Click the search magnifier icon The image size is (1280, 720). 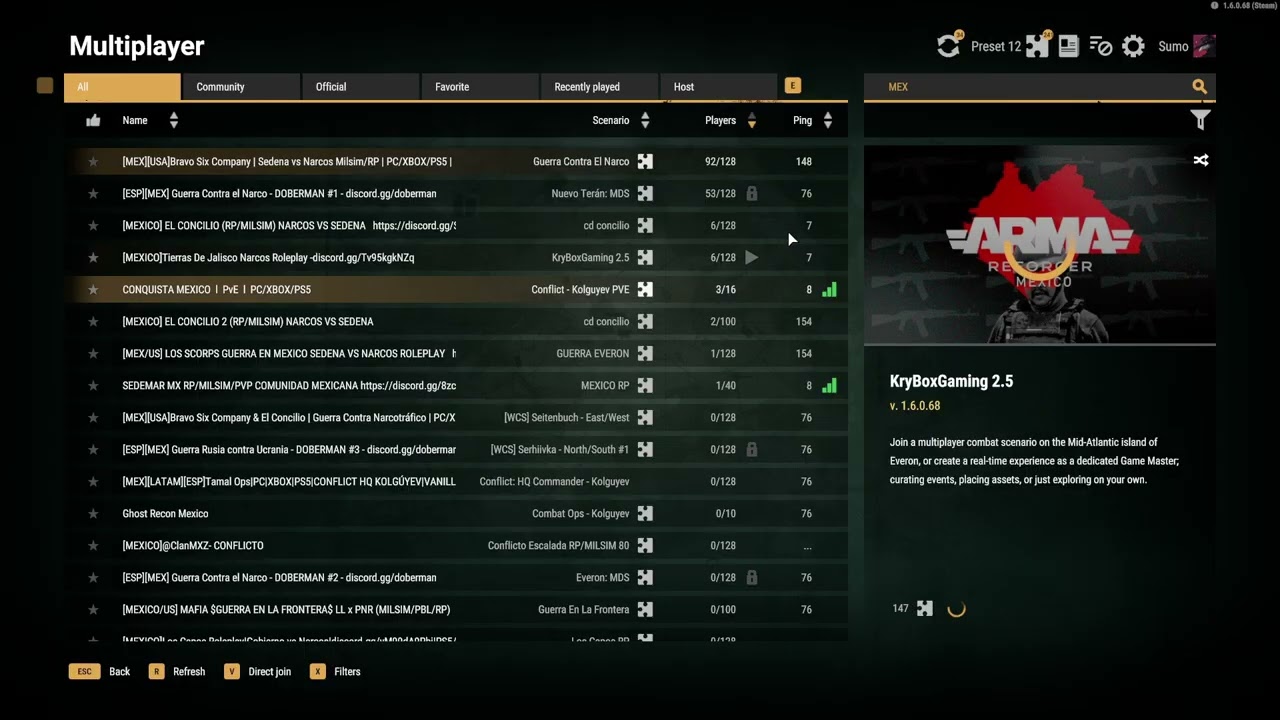click(1200, 87)
